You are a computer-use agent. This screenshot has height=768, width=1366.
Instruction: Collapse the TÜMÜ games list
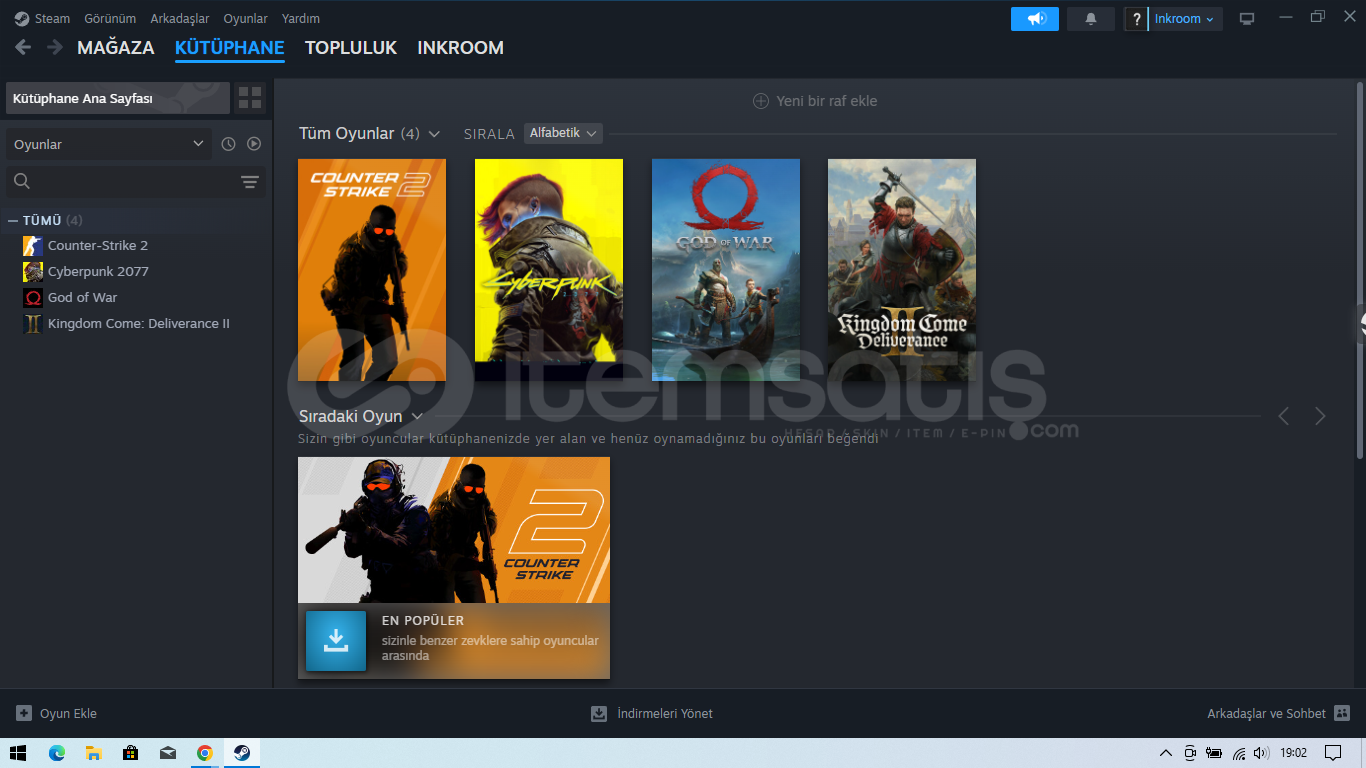tap(13, 220)
